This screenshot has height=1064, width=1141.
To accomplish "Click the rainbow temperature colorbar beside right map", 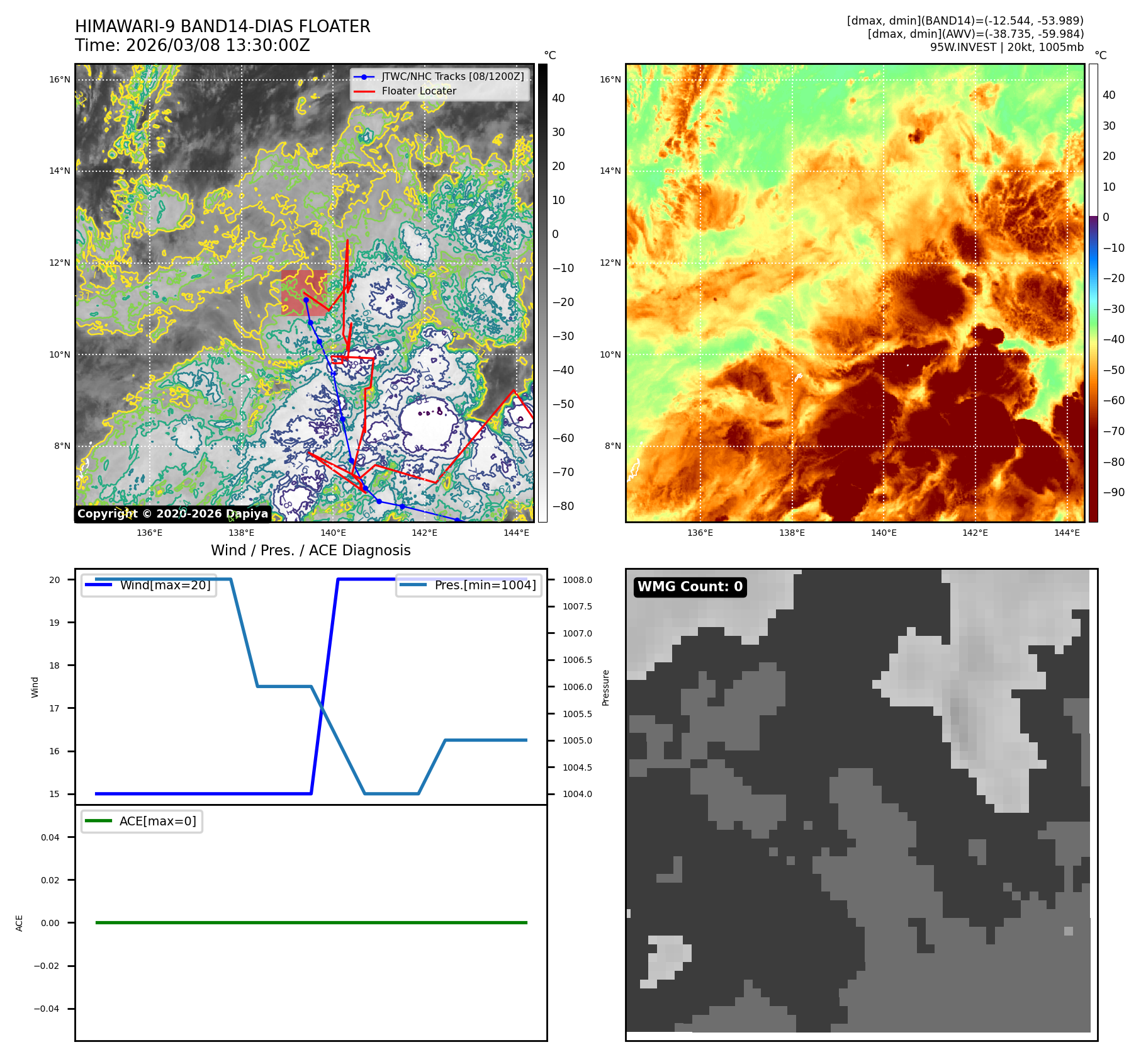I will pos(1093,293).
